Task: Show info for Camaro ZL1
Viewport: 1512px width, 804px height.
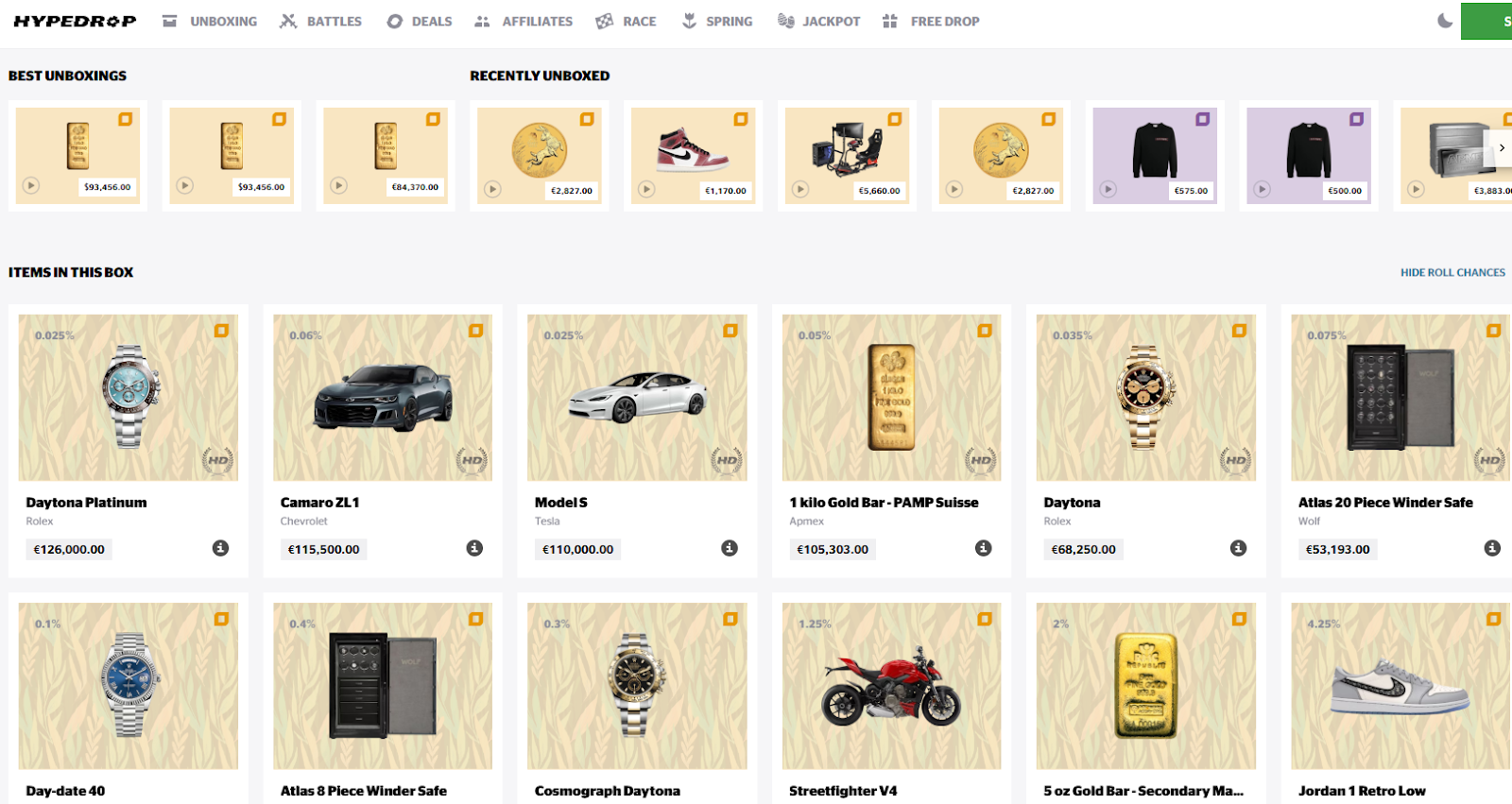Action: [474, 548]
